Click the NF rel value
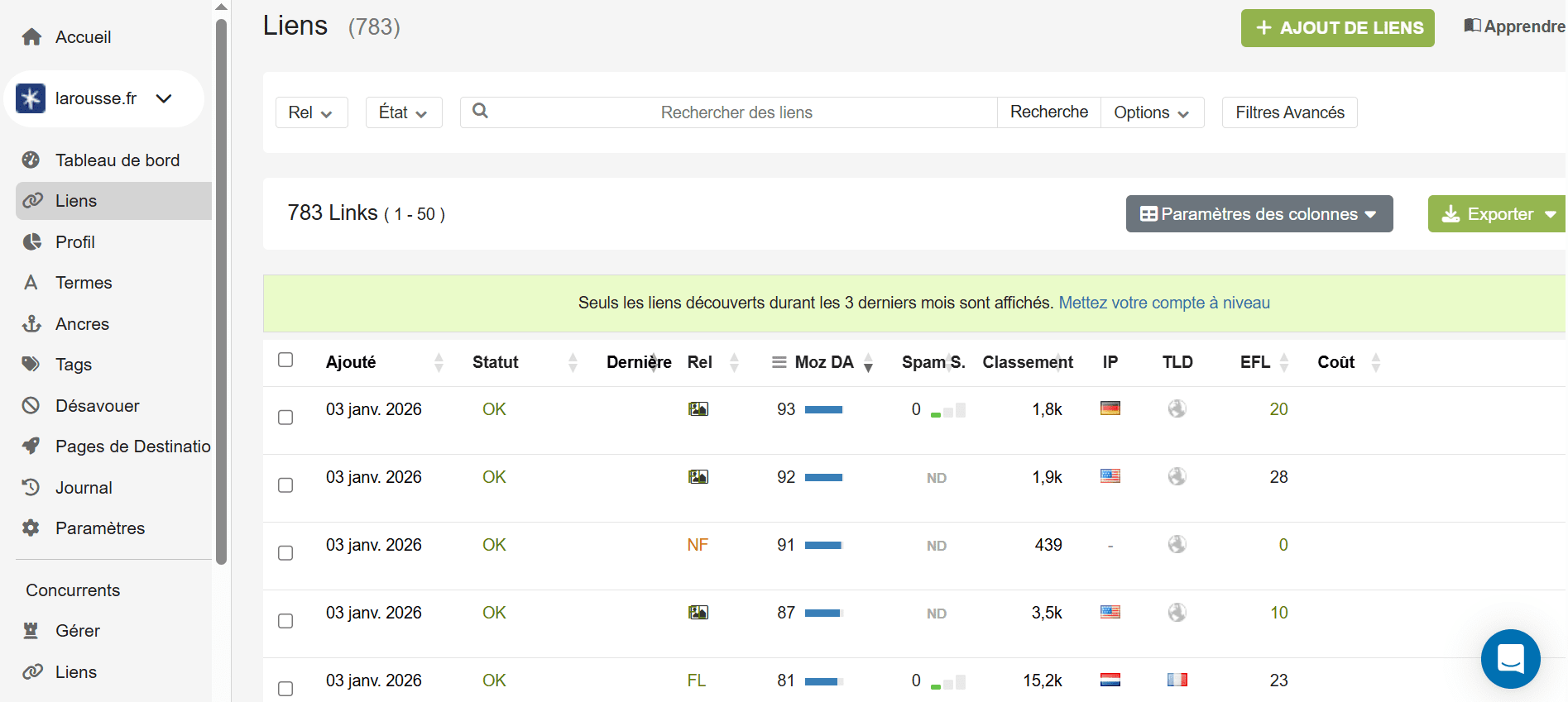Image resolution: width=1568 pixels, height=702 pixels. coord(698,545)
